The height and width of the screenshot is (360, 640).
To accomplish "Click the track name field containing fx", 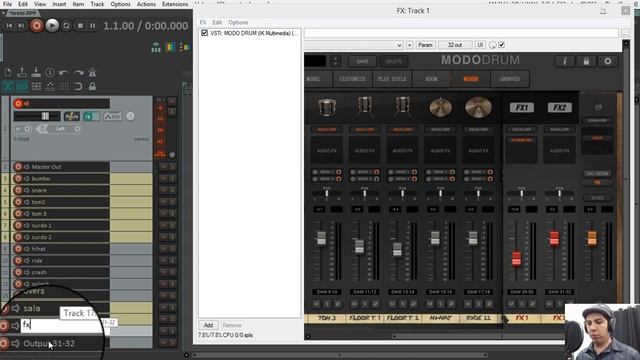I will [x=61, y=325].
